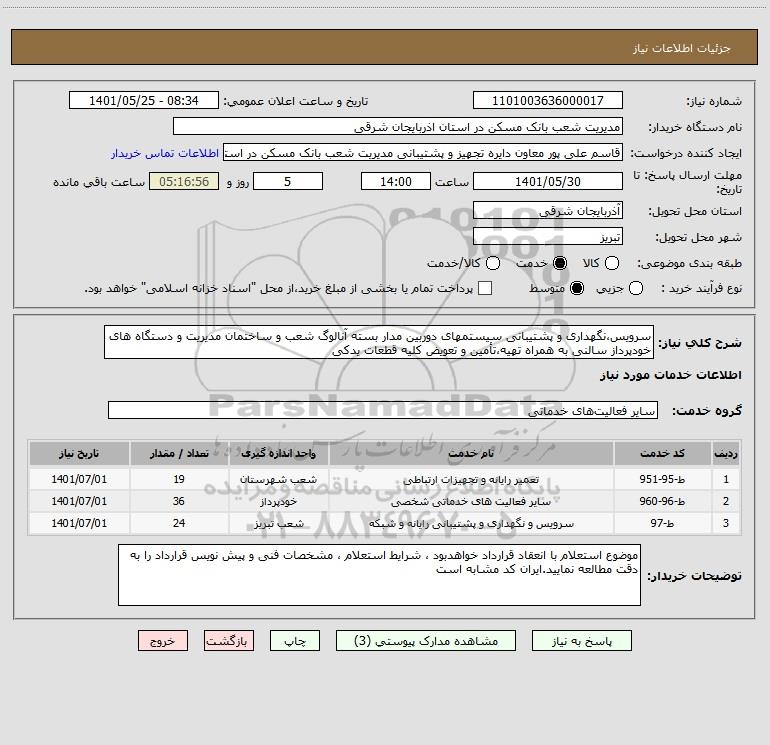The height and width of the screenshot is (745, 770).
Task: Click the 1401/07/01 date in row 1
Action: click(x=79, y=479)
